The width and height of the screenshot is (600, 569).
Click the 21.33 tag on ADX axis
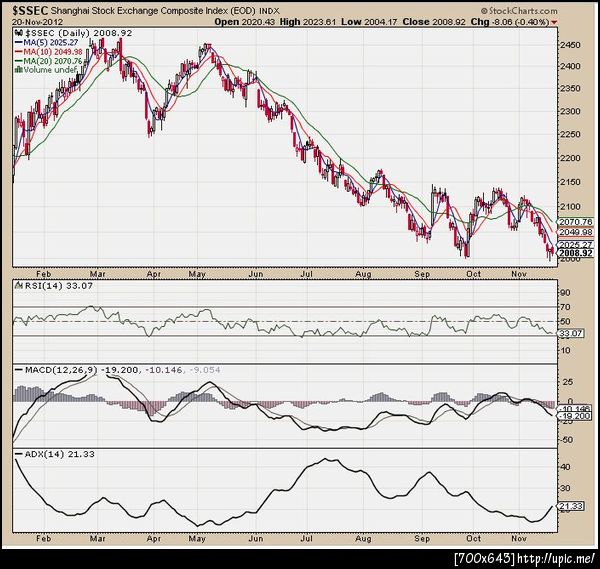571,506
